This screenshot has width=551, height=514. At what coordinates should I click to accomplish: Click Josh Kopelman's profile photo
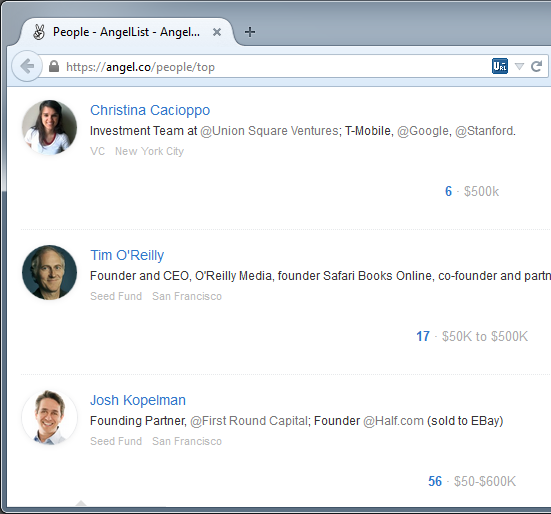coord(49,417)
